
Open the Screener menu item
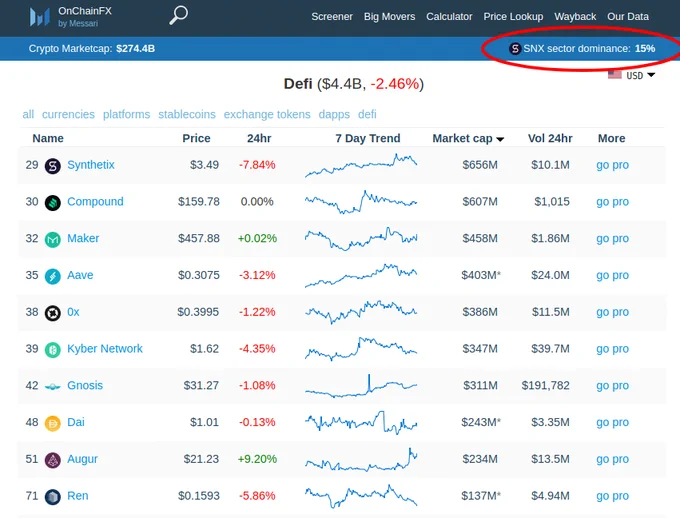332,16
